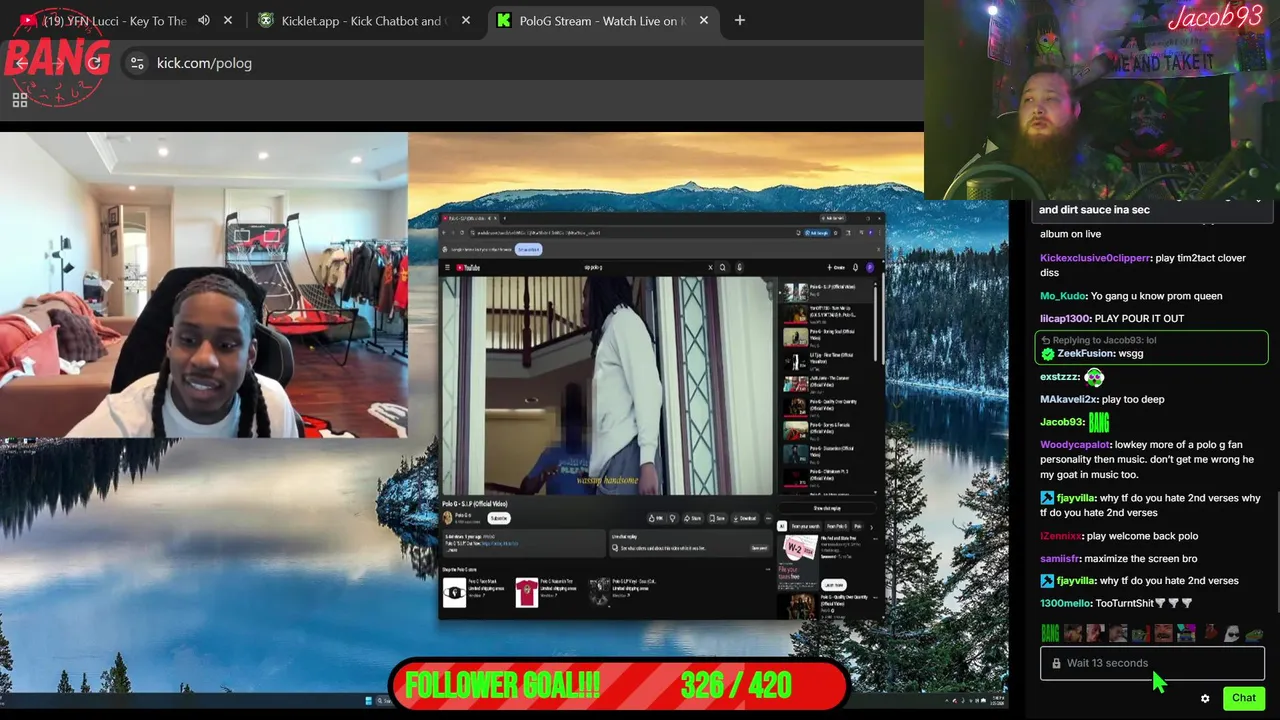This screenshot has height=720, width=1280.
Task: Close the Kicklet.app tab
Action: (466, 20)
